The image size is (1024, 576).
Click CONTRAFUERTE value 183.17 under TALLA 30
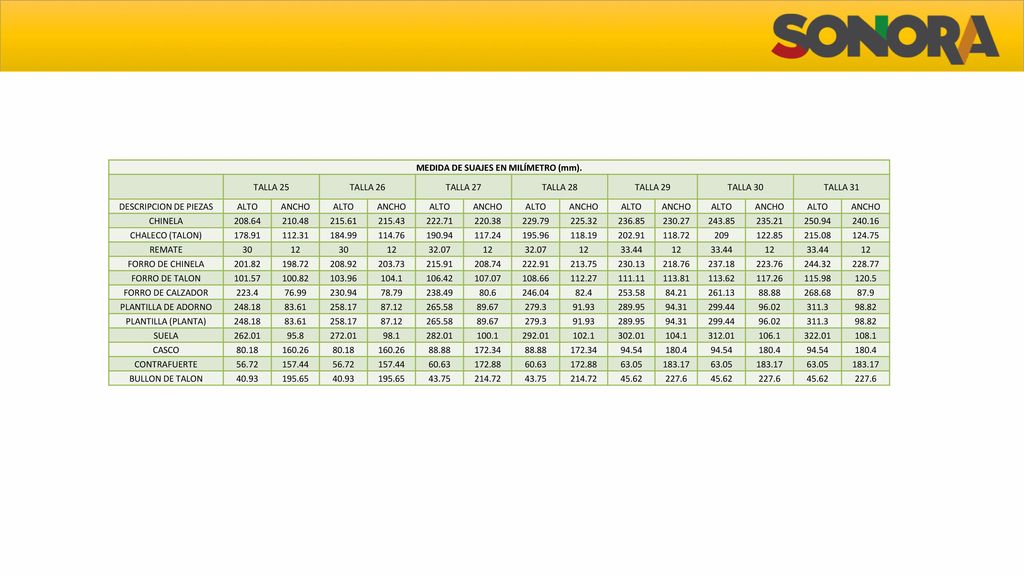[769, 364]
